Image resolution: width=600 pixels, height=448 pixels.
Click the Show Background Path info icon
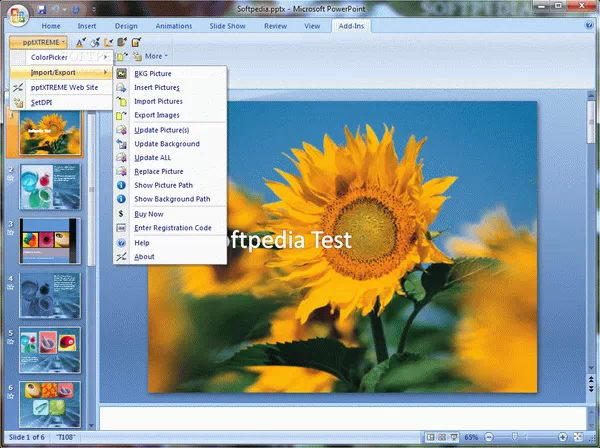(121, 199)
